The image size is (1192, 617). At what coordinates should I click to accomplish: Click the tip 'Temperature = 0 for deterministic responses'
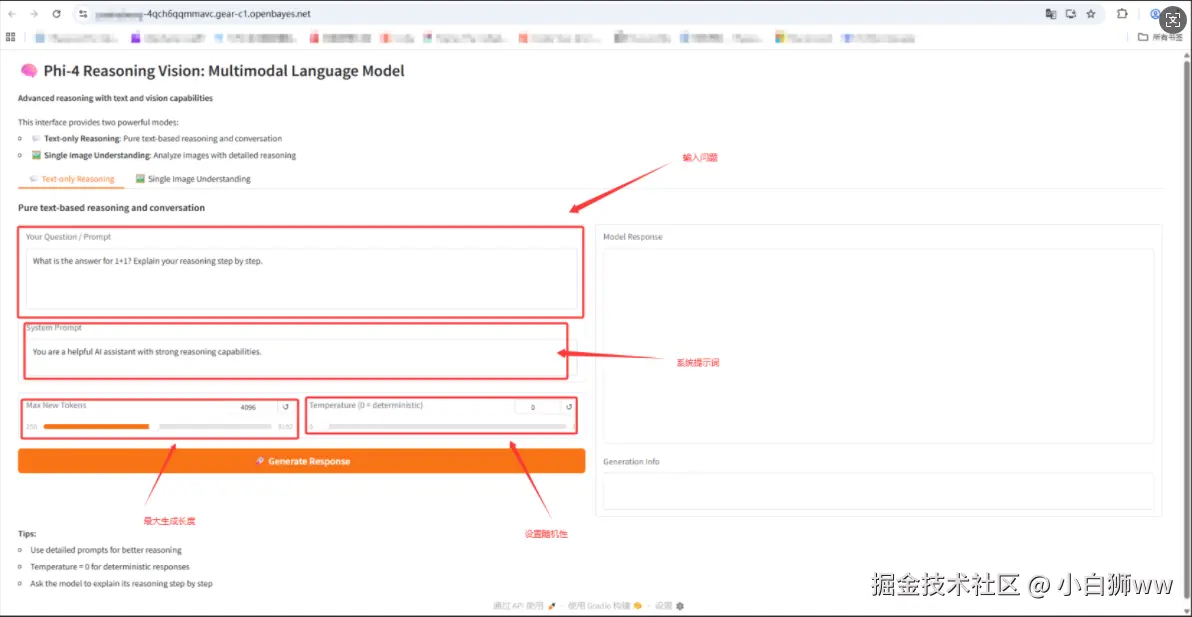pos(109,567)
